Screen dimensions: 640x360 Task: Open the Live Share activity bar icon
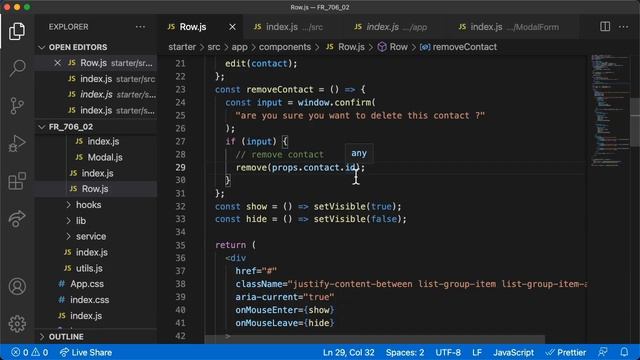(17, 219)
